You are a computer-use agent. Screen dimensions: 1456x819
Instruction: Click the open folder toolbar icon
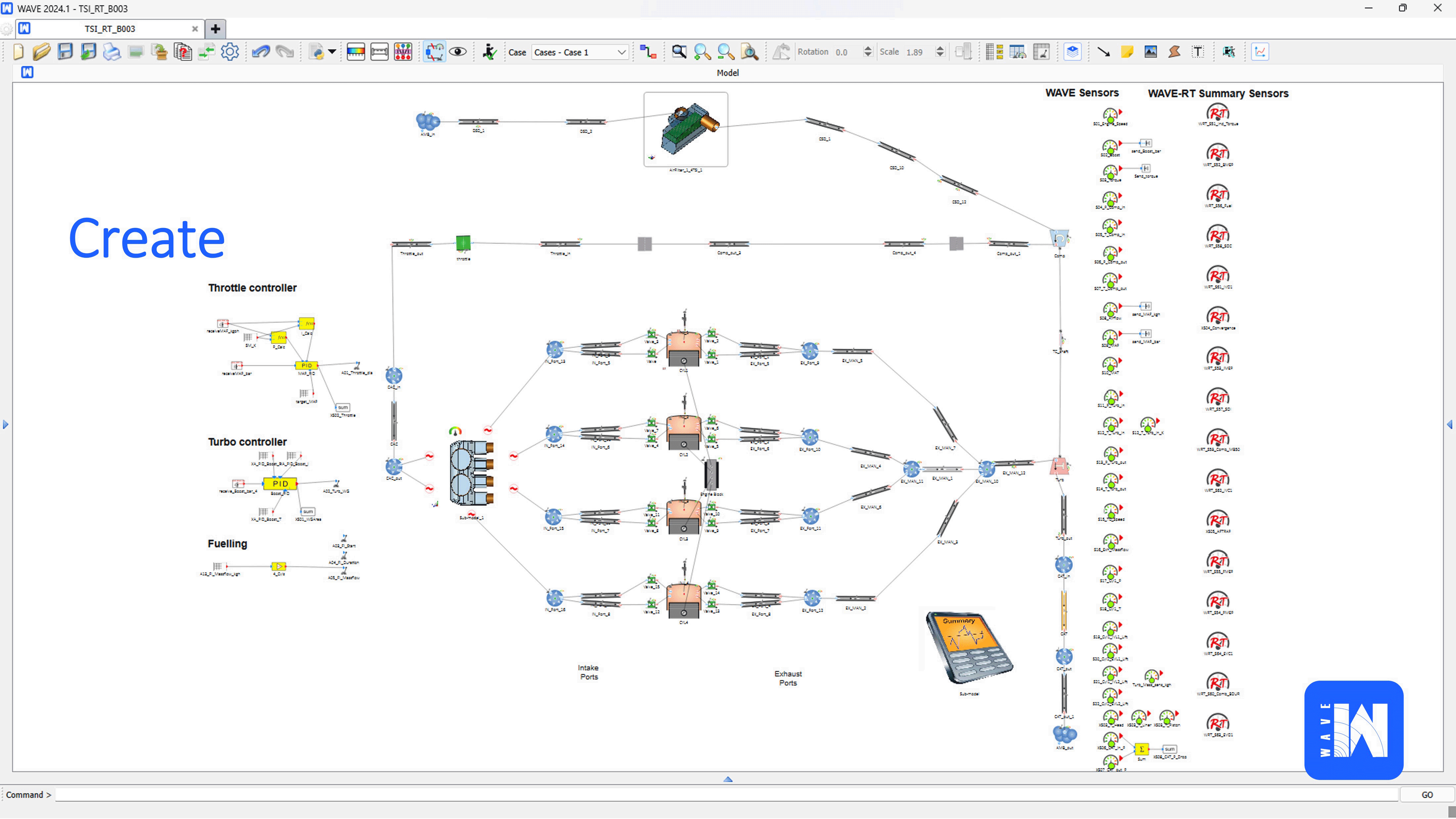[x=41, y=52]
